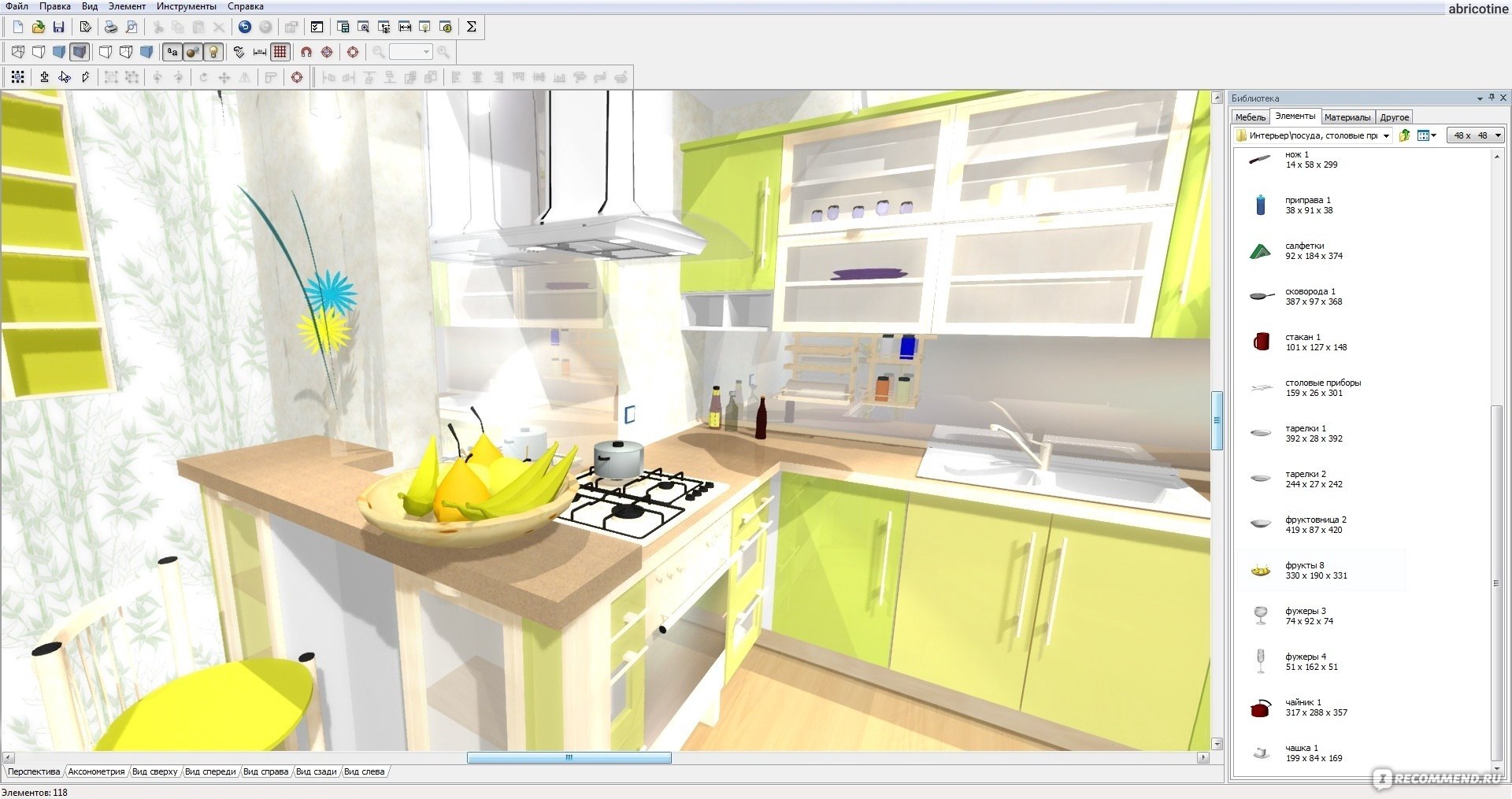Select the тарелки 1 library item
This screenshot has height=799, width=1512.
click(x=1321, y=434)
